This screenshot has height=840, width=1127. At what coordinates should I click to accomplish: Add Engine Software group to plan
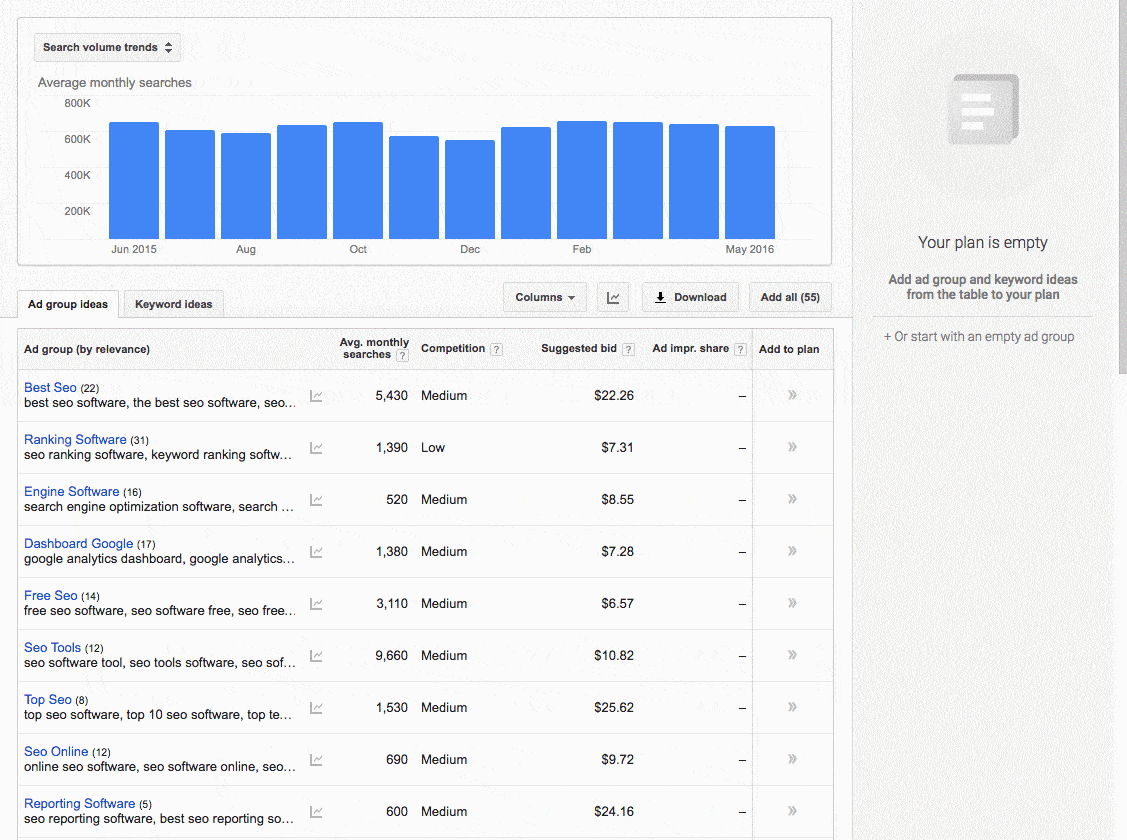pyautogui.click(x=792, y=499)
